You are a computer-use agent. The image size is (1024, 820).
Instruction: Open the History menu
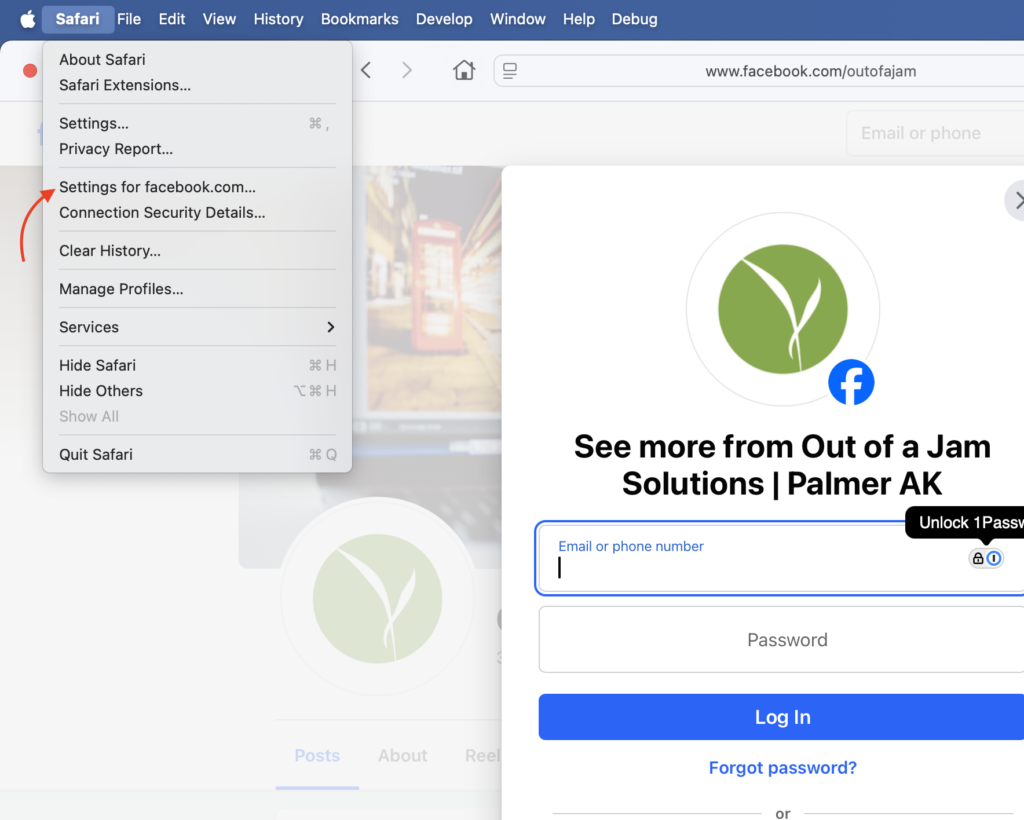[278, 19]
